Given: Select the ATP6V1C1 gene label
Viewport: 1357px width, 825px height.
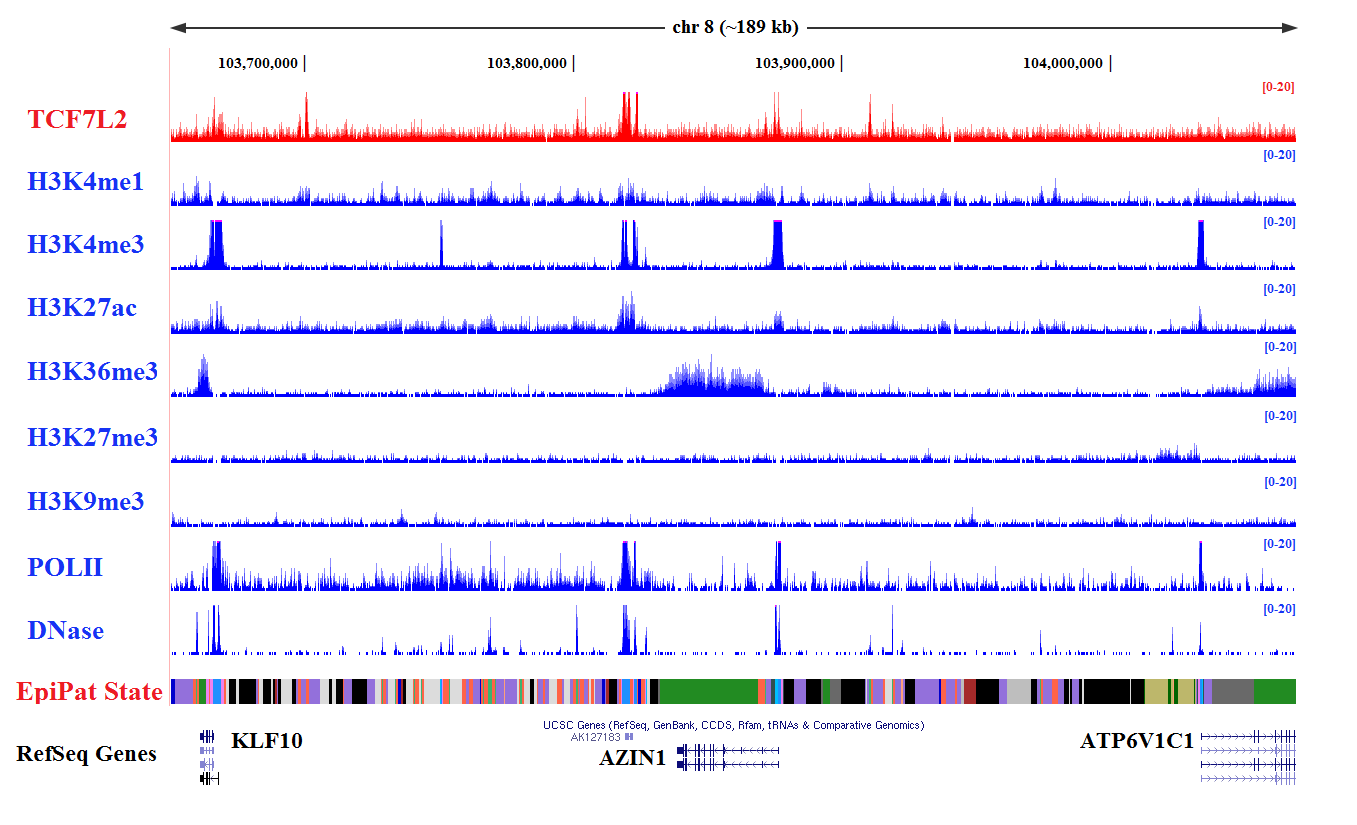Looking at the screenshot, I should pos(1136,741).
